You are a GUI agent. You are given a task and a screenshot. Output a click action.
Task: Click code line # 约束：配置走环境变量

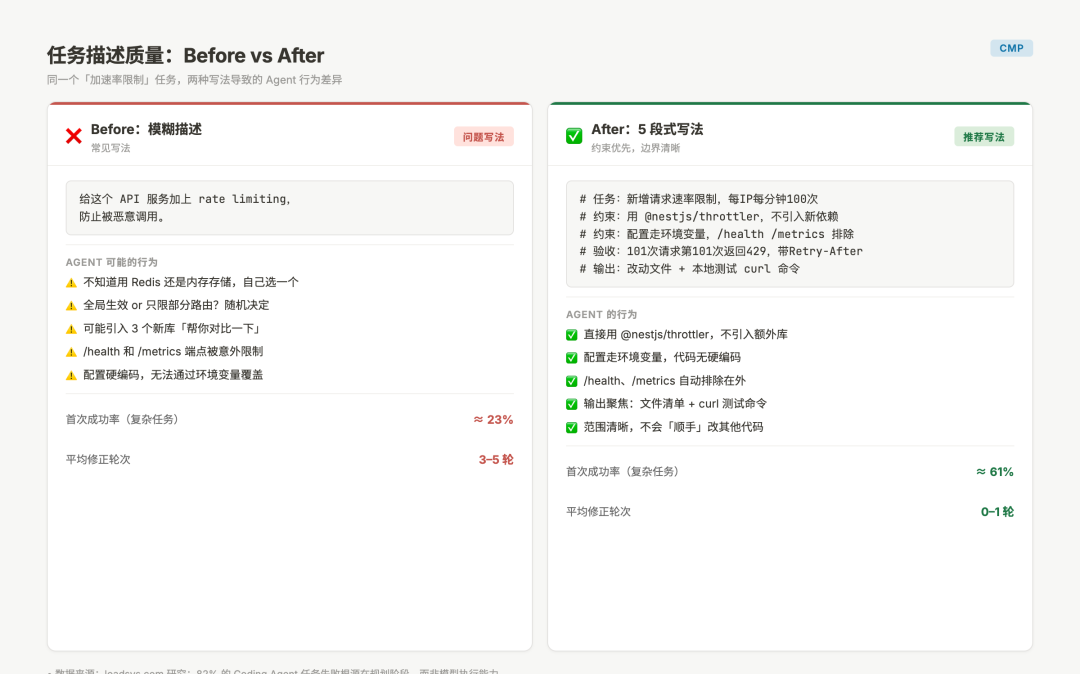[x=716, y=234]
